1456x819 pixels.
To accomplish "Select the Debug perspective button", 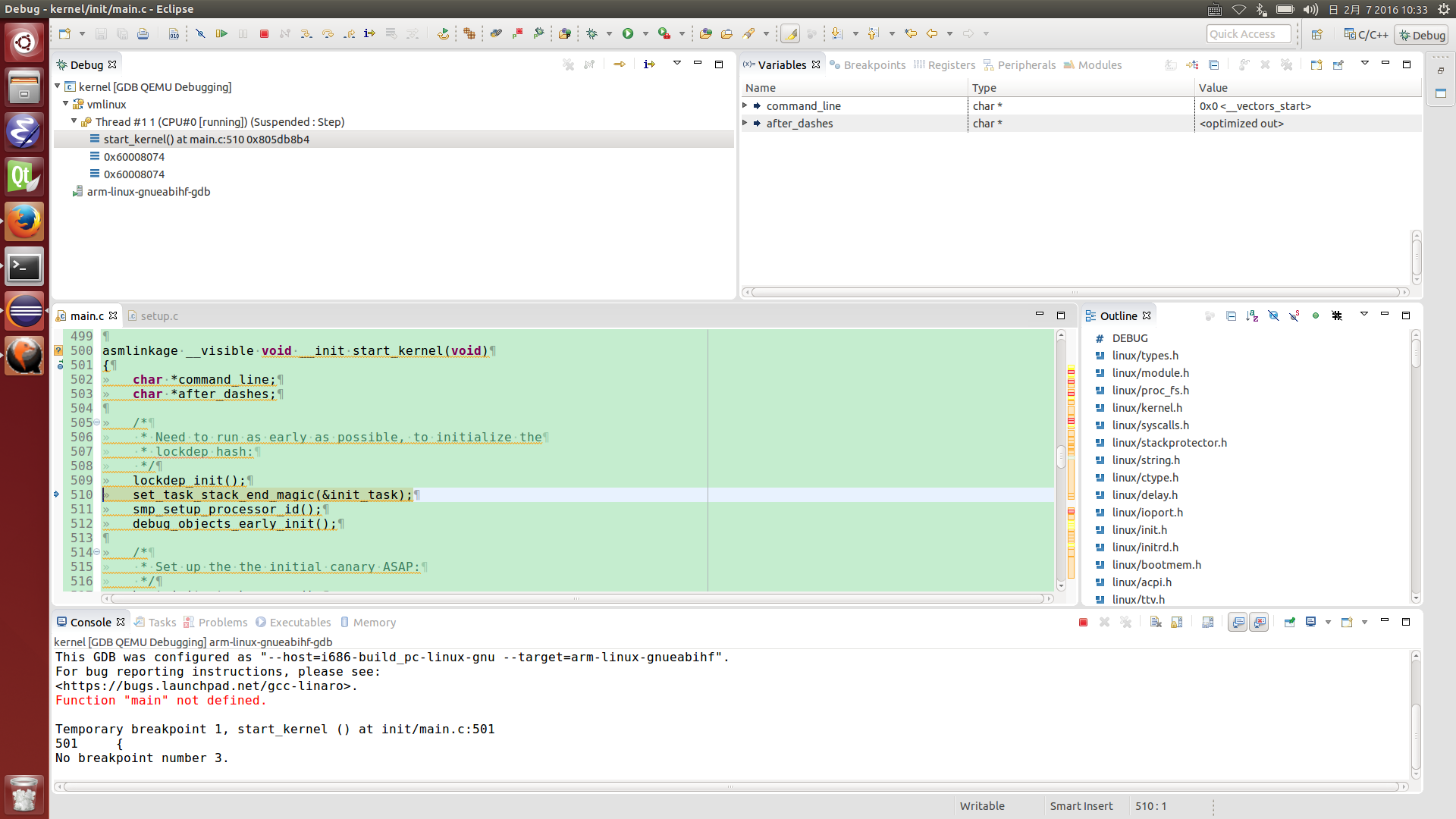I will 1422,35.
